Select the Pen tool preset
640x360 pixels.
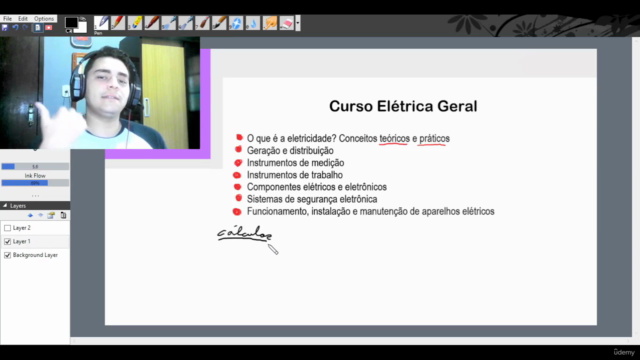101,23
